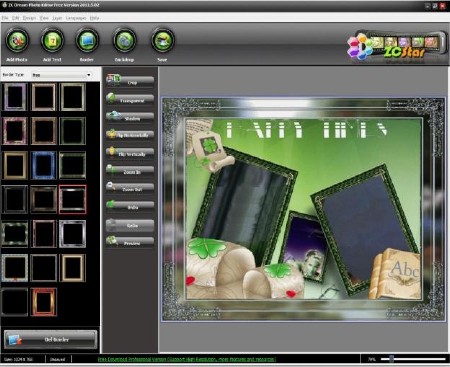Click the 70% zoom value

(372, 359)
